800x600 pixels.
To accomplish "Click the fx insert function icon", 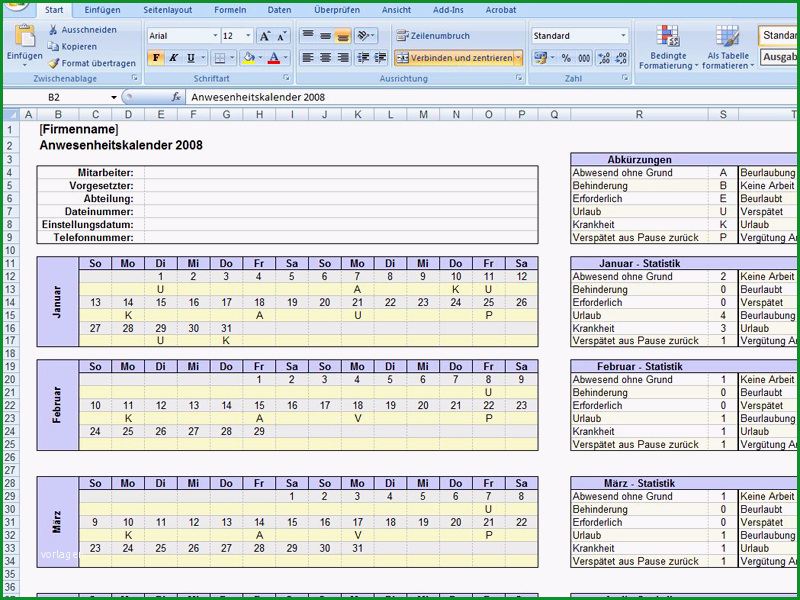I will pos(176,97).
